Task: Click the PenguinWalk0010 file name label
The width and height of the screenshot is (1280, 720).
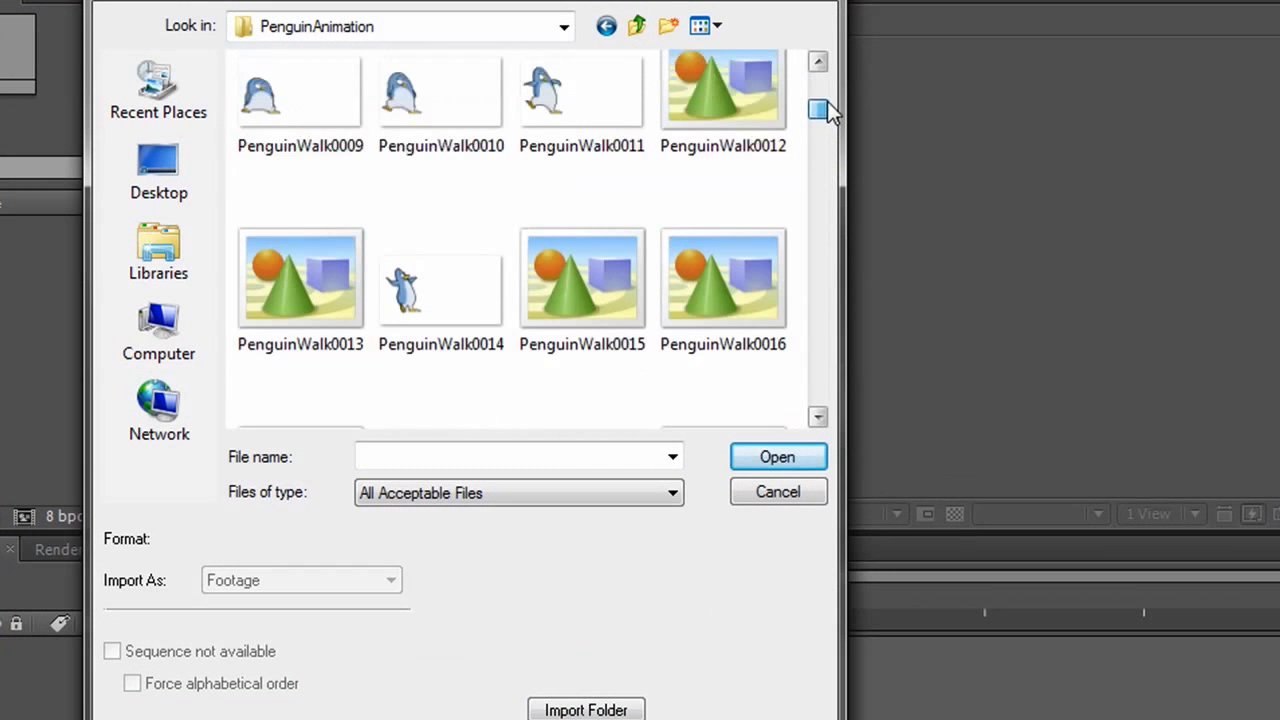Action: 441,146
